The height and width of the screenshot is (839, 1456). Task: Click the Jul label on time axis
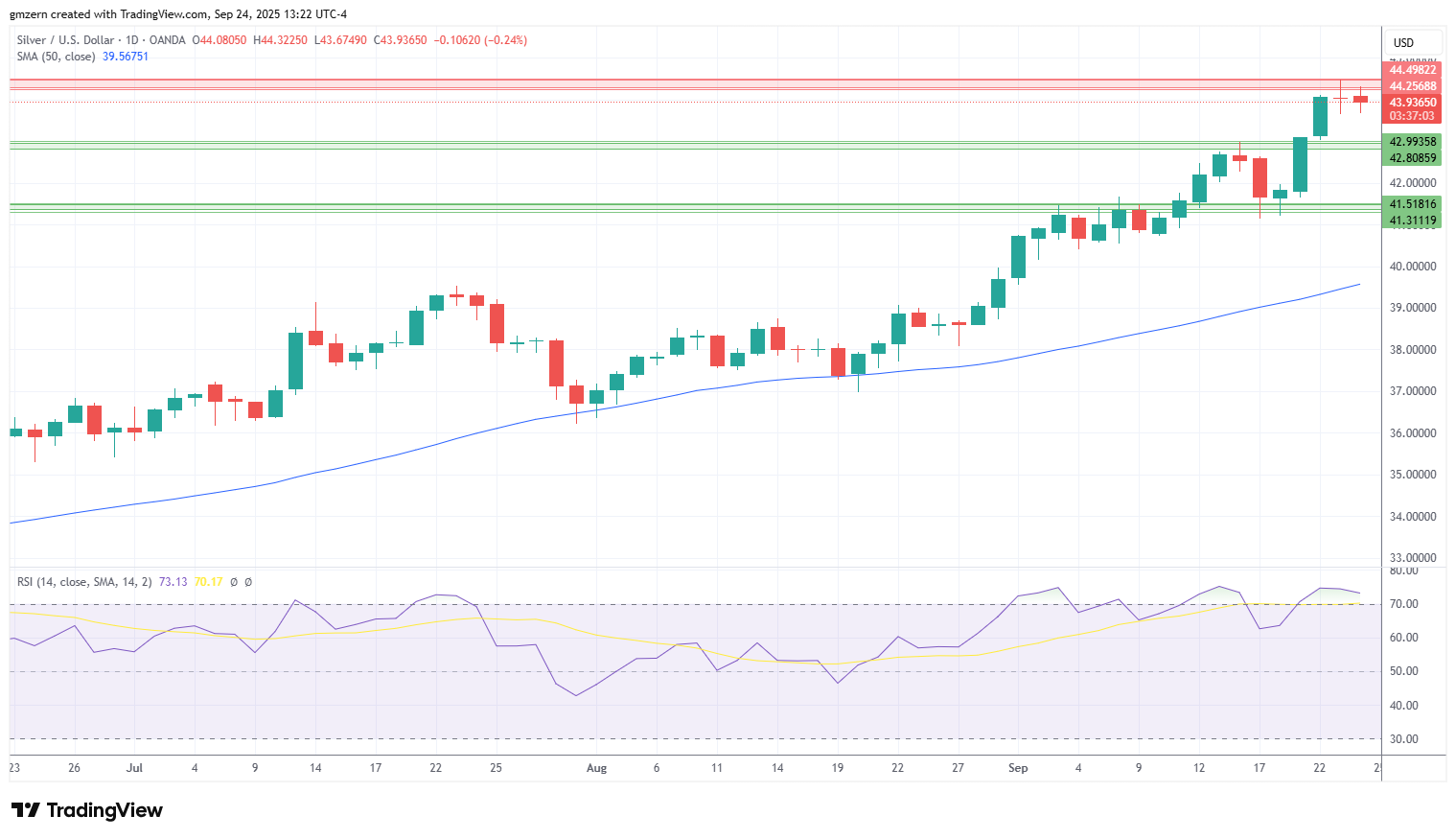(134, 768)
